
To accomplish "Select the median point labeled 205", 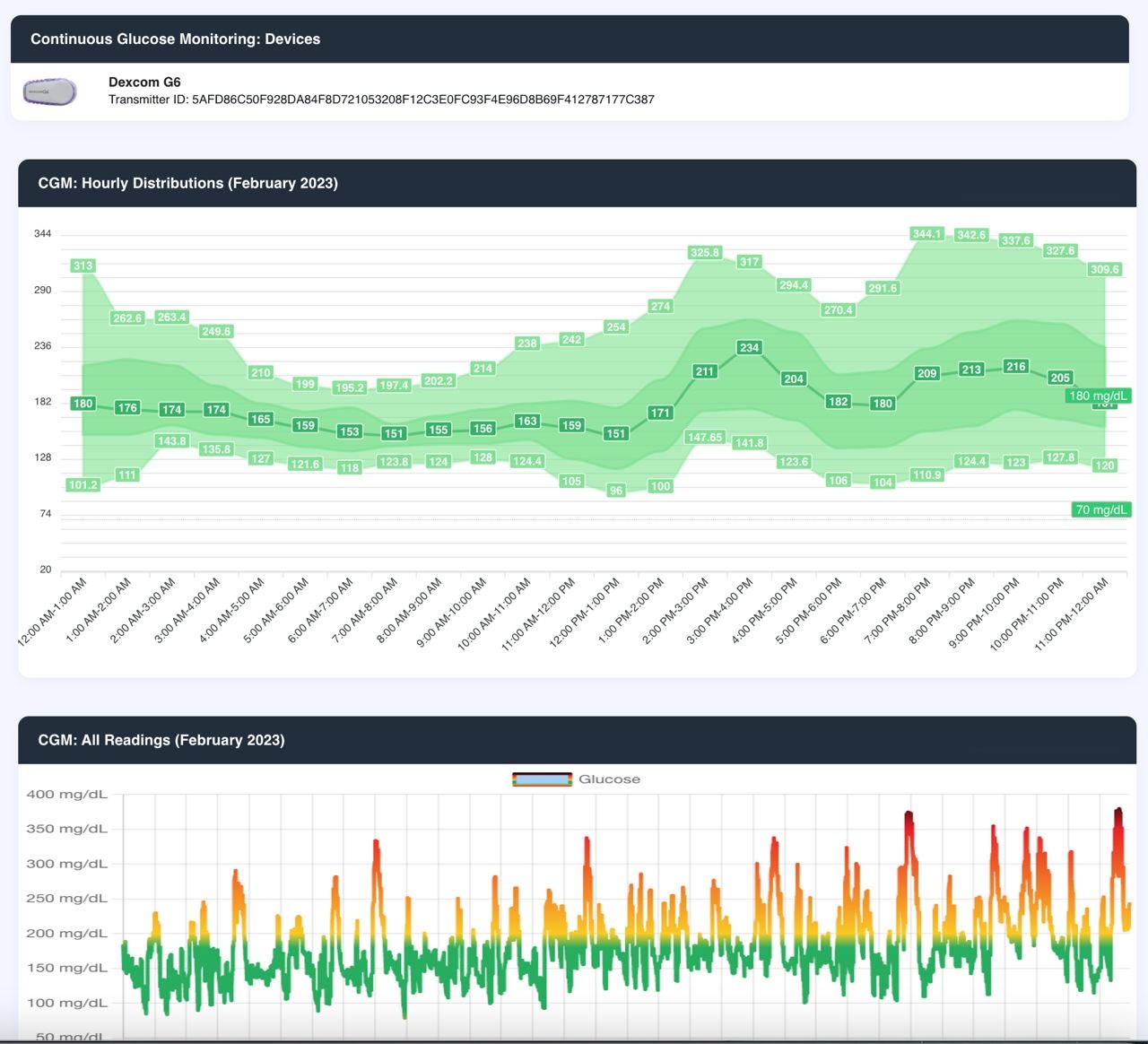I will pos(1060,378).
